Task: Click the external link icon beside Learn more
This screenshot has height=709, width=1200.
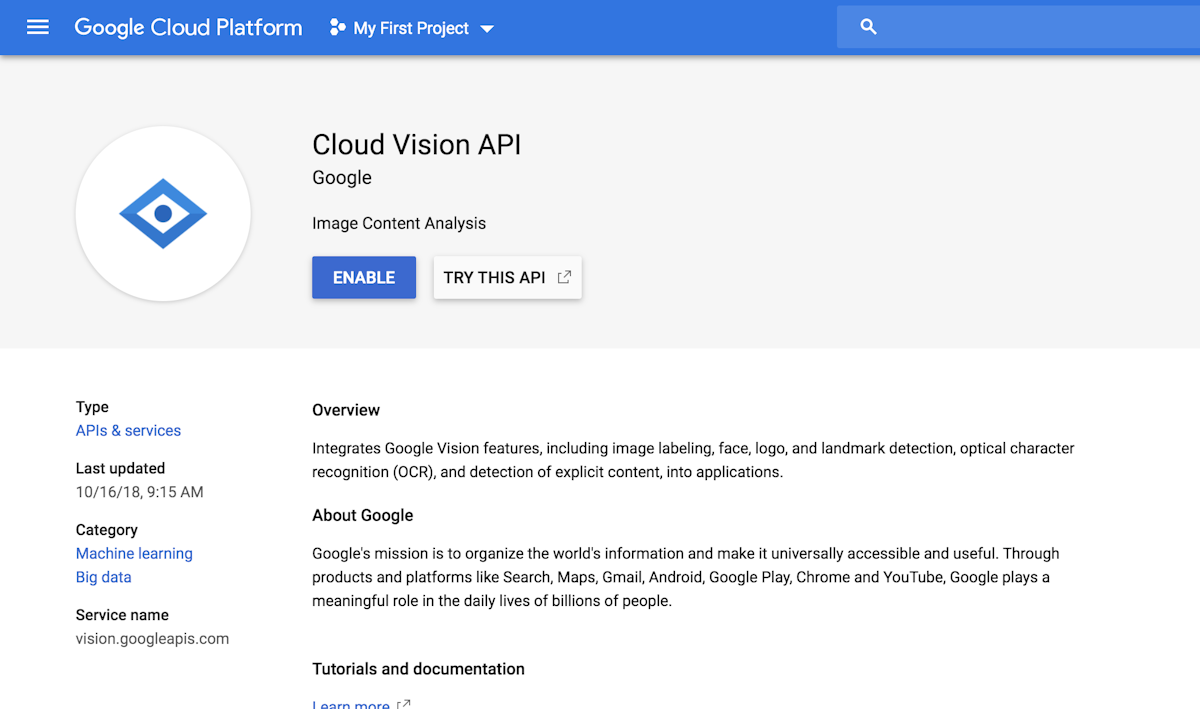Action: pyautogui.click(x=403, y=704)
